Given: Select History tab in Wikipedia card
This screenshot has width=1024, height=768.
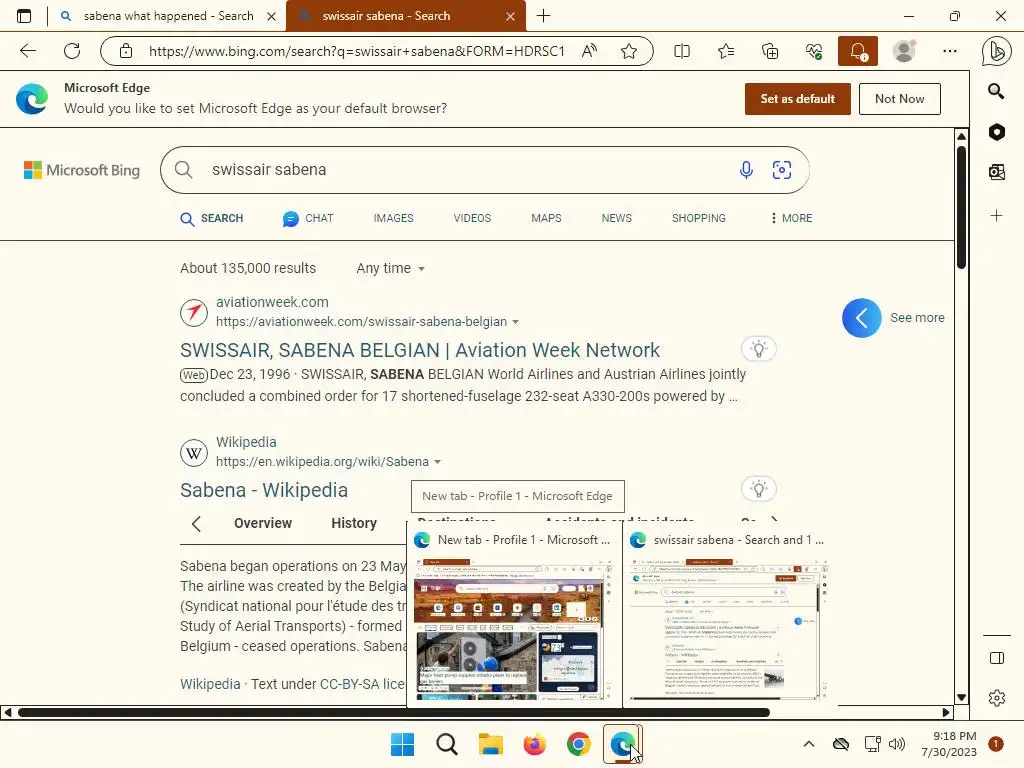Looking at the screenshot, I should tap(354, 523).
